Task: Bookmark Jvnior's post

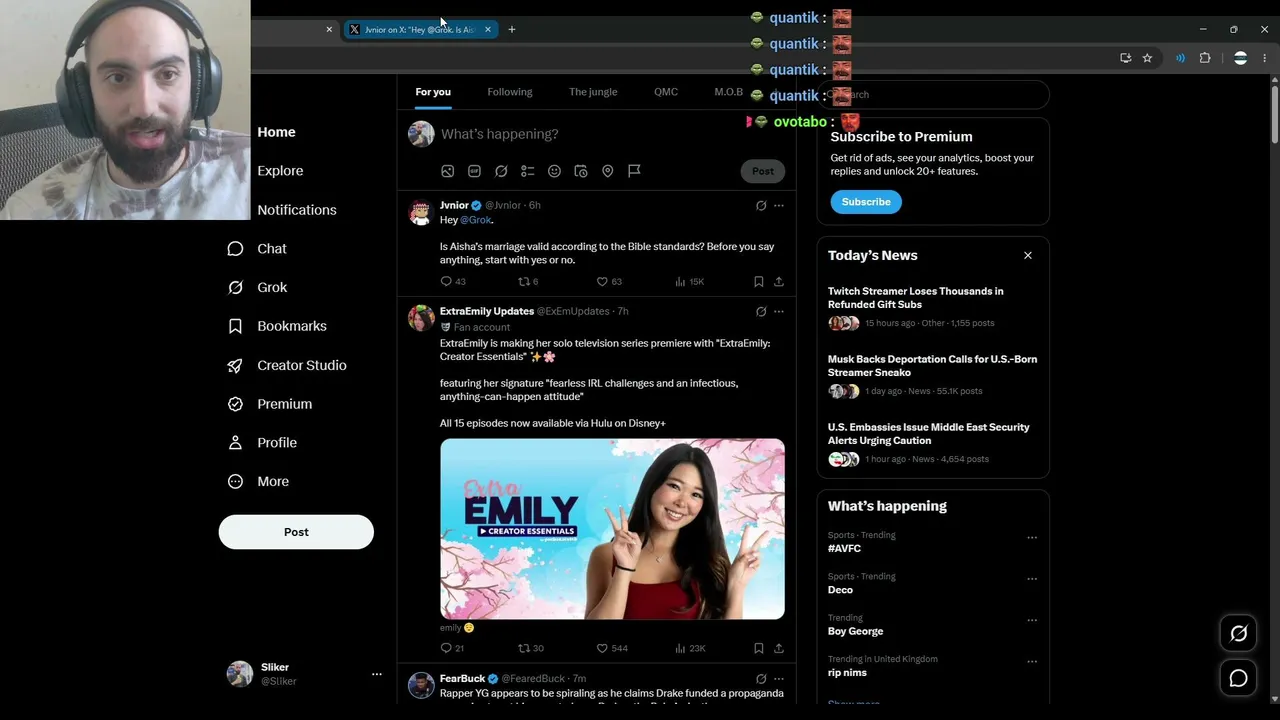Action: point(759,282)
